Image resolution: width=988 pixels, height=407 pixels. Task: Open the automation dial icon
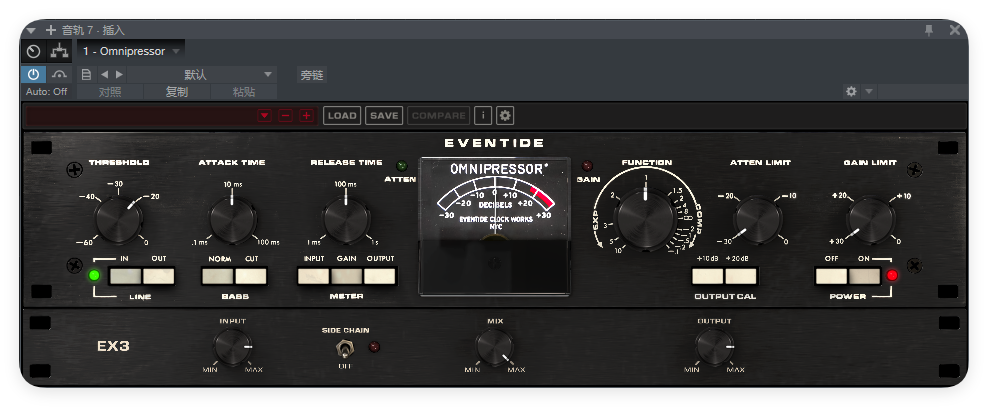[x=34, y=51]
